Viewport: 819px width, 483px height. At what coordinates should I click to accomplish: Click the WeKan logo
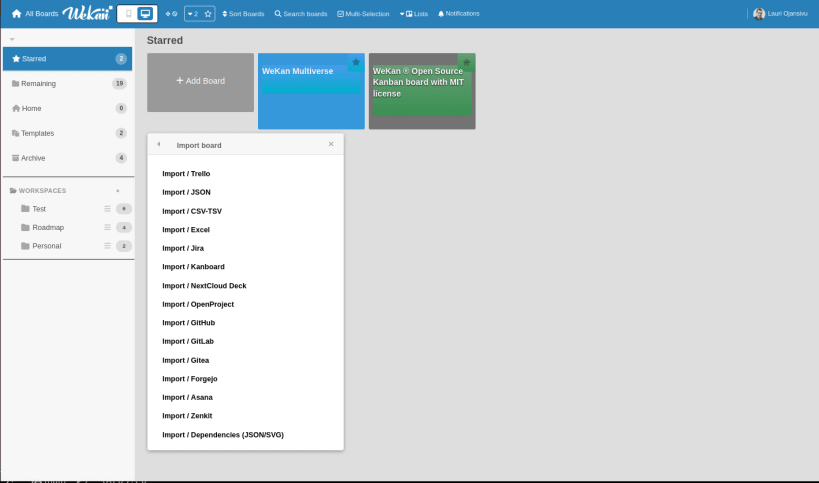point(87,13)
